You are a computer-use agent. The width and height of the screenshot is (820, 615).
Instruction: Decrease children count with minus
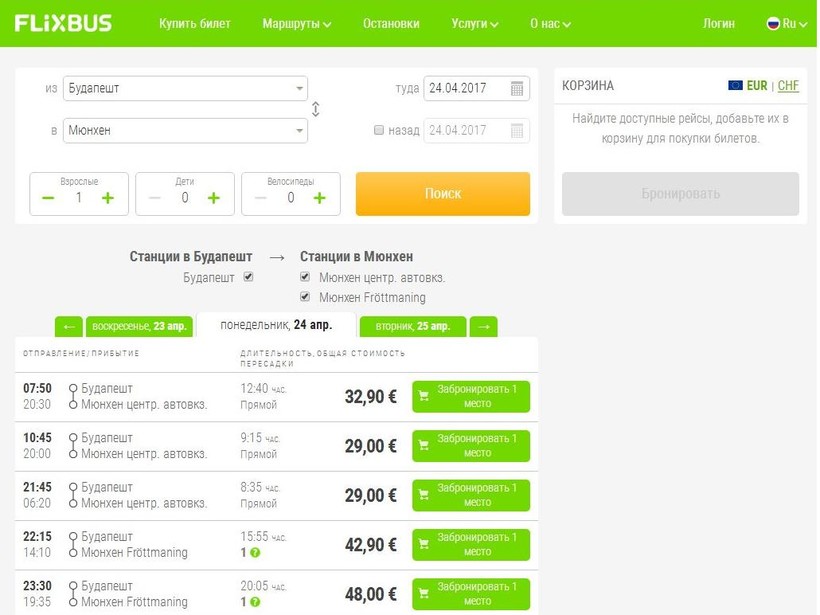point(154,198)
